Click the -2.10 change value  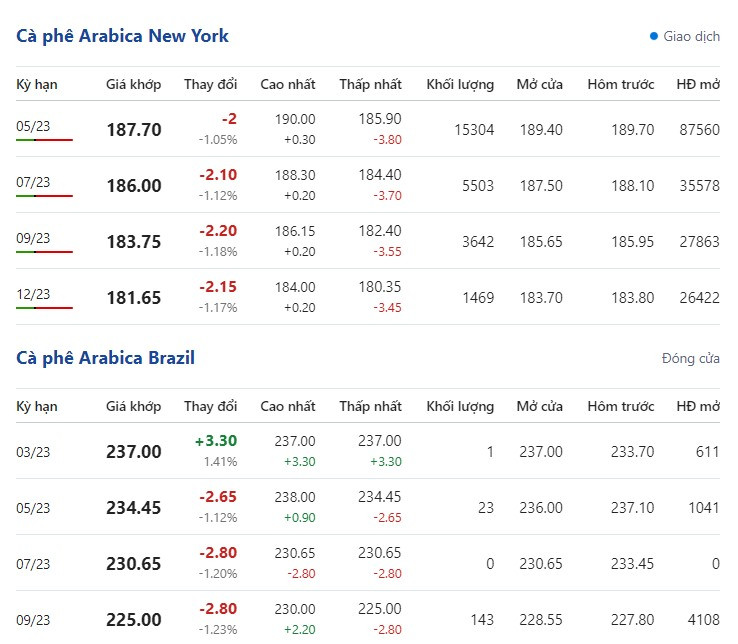[x=218, y=175]
